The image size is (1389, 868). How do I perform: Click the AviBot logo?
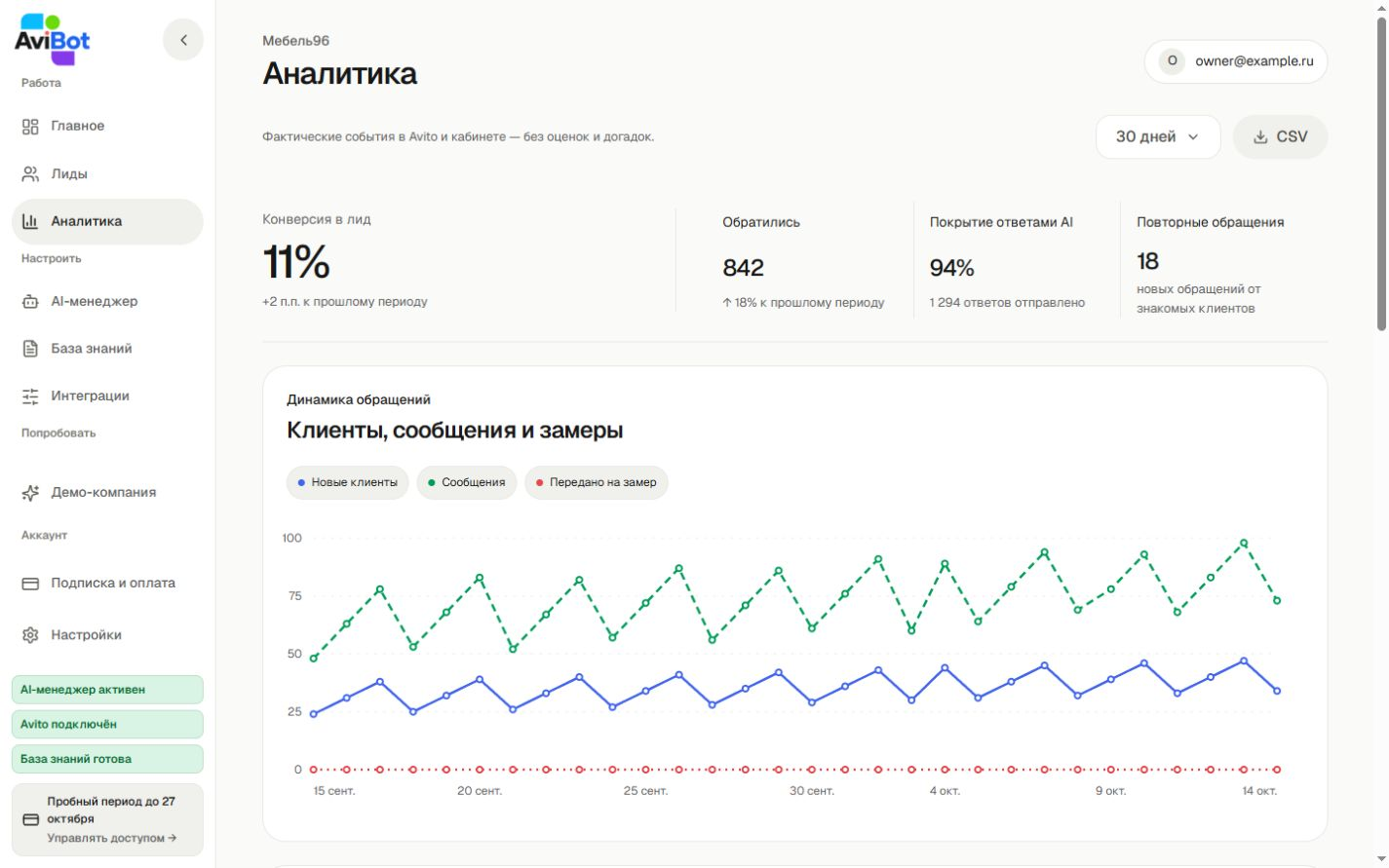pos(53,39)
